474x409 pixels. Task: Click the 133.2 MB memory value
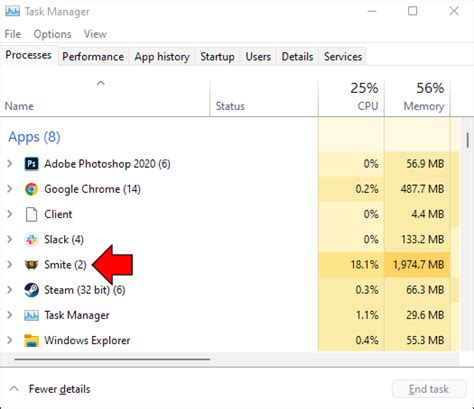422,239
